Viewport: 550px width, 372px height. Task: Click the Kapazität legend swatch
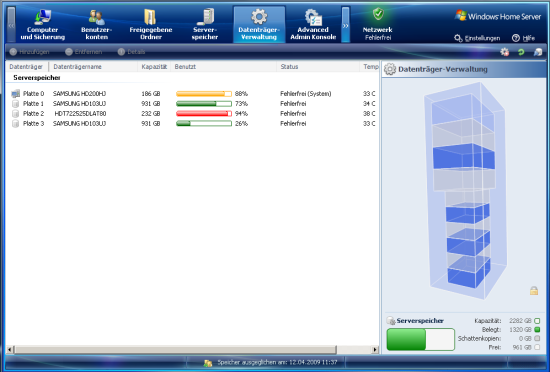[537, 321]
